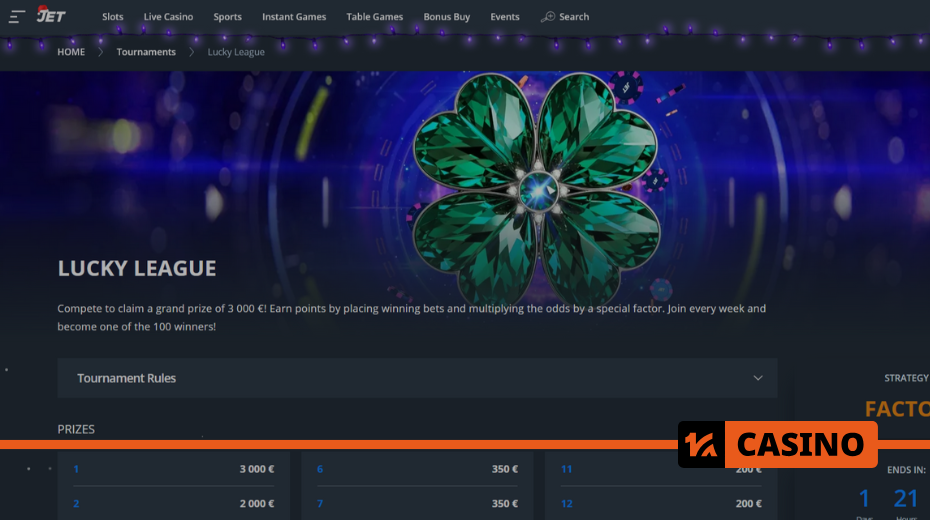Select Instant Games in navigation
Image resolution: width=930 pixels, height=520 pixels.
click(x=294, y=17)
